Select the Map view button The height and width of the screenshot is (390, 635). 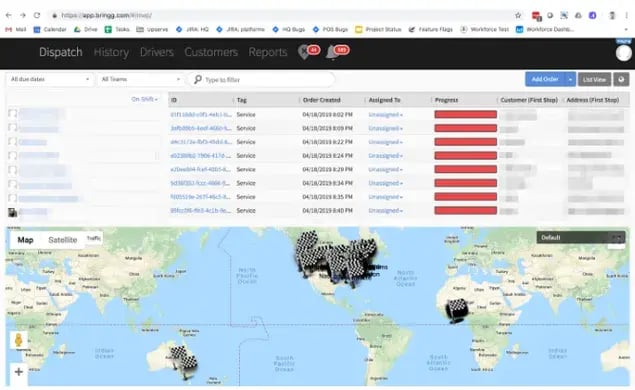[x=25, y=240]
